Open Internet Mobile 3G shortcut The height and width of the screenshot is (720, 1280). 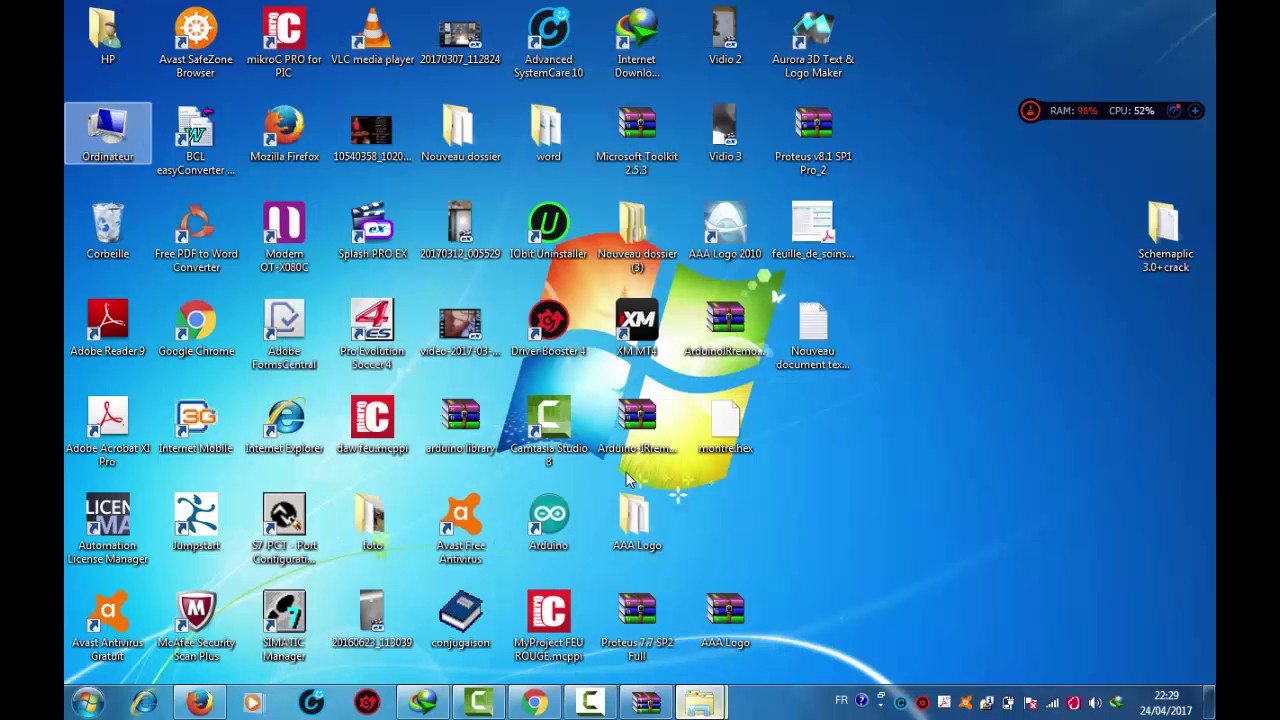(x=196, y=426)
